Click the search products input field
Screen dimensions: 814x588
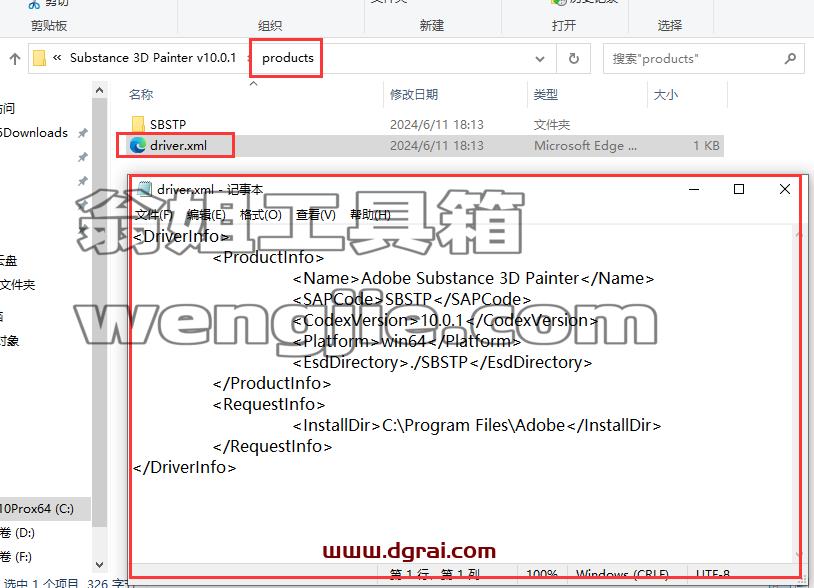(x=696, y=59)
